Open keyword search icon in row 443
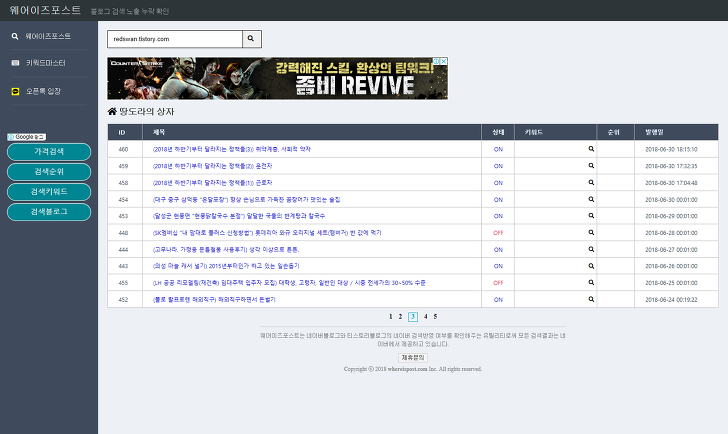Screen dimensions: 728x434 (591, 266)
